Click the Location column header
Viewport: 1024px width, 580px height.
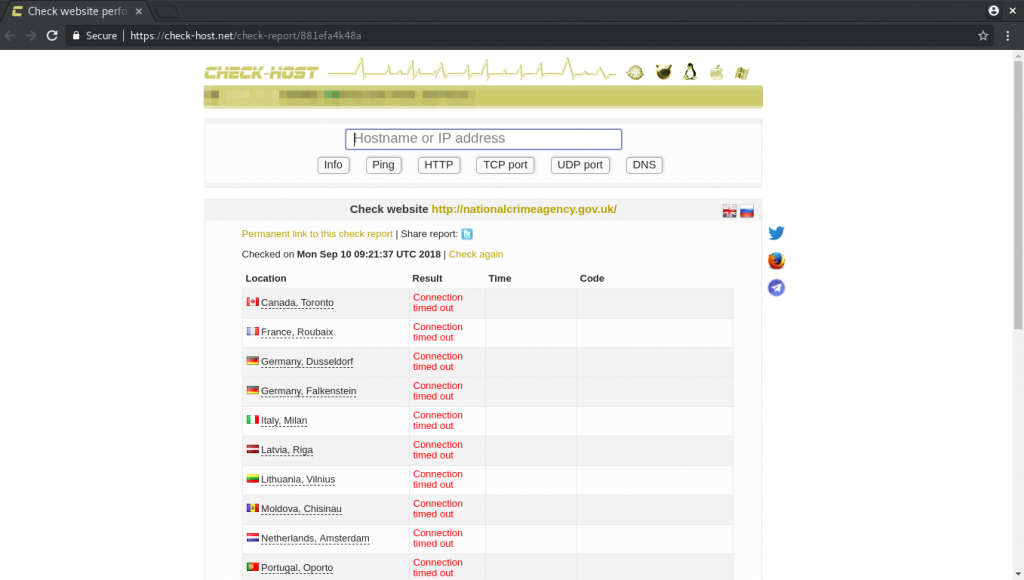[266, 278]
